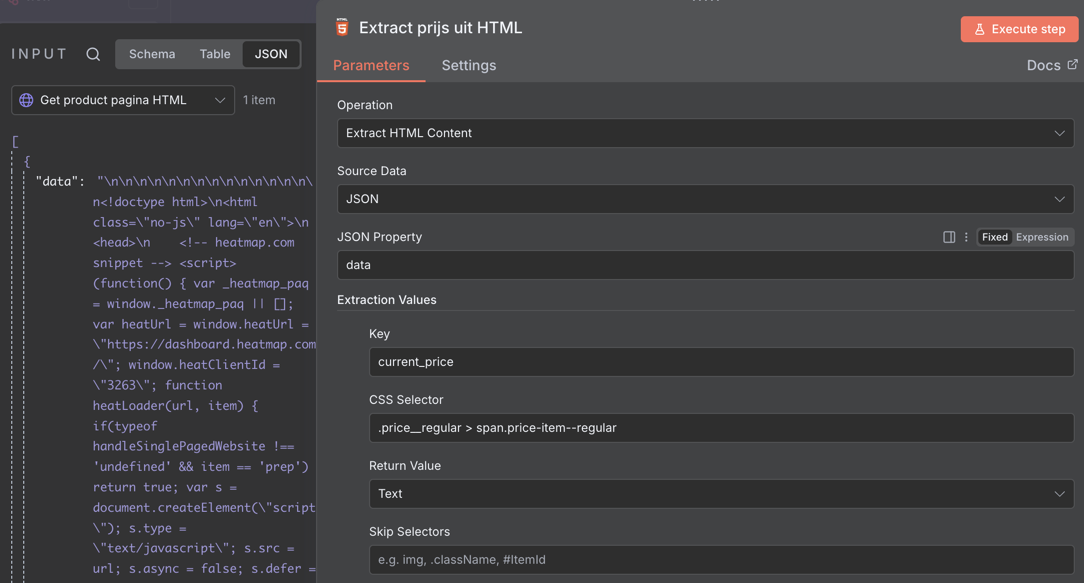Click the CSS Selector input field
This screenshot has height=583, width=1084.
click(721, 428)
